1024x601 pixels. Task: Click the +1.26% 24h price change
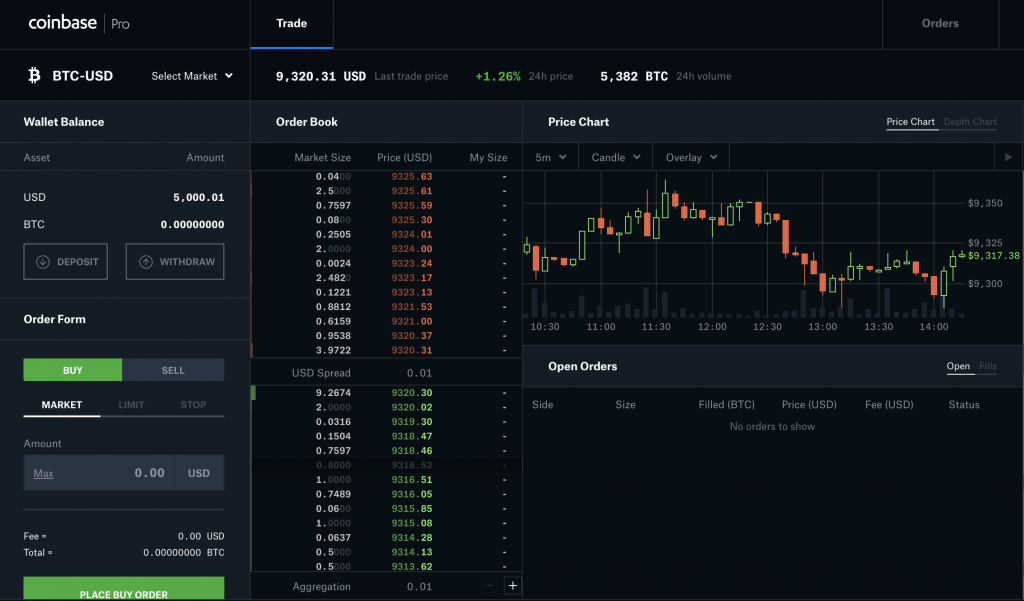point(498,76)
